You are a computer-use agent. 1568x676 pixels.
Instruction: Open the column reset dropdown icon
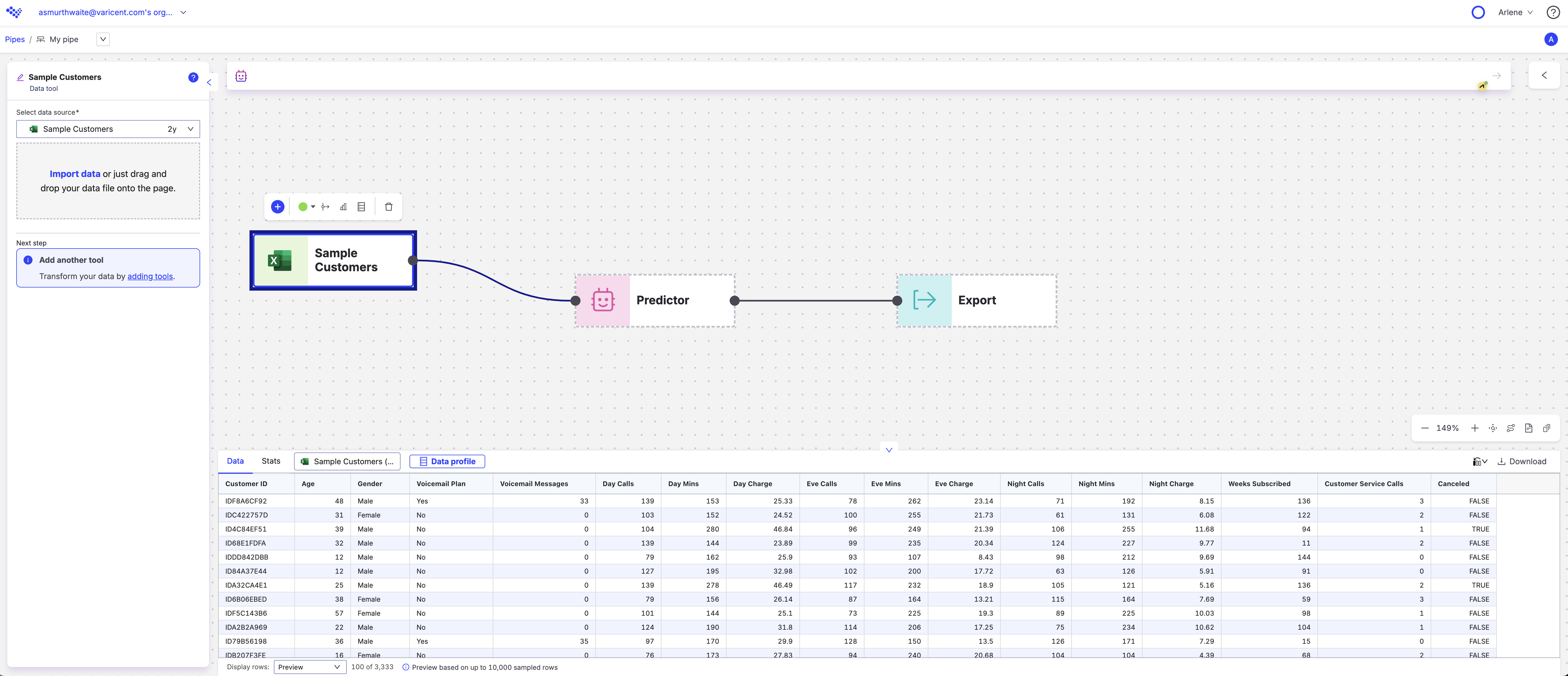tap(1480, 462)
